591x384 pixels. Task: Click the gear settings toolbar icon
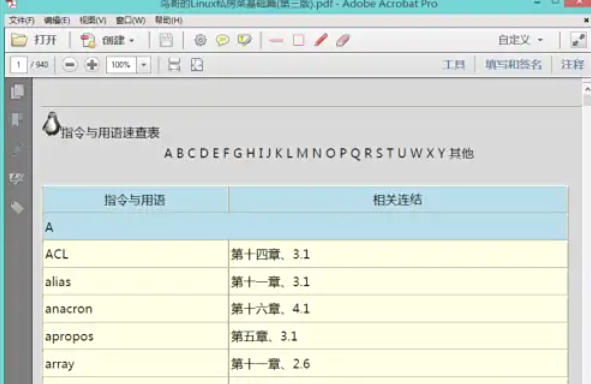point(201,40)
